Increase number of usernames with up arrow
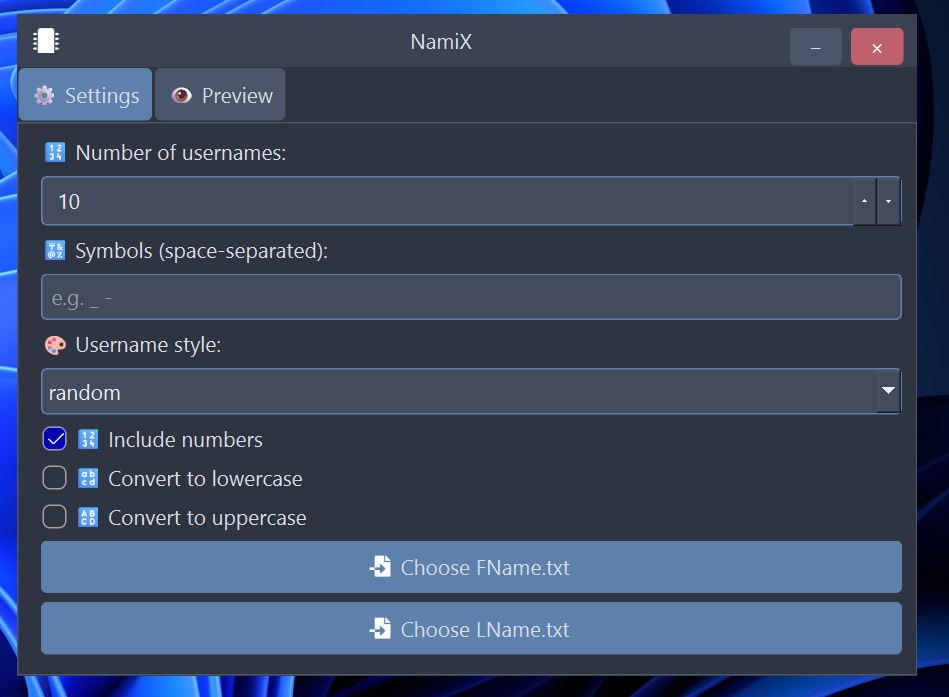This screenshot has width=949, height=697. point(864,201)
